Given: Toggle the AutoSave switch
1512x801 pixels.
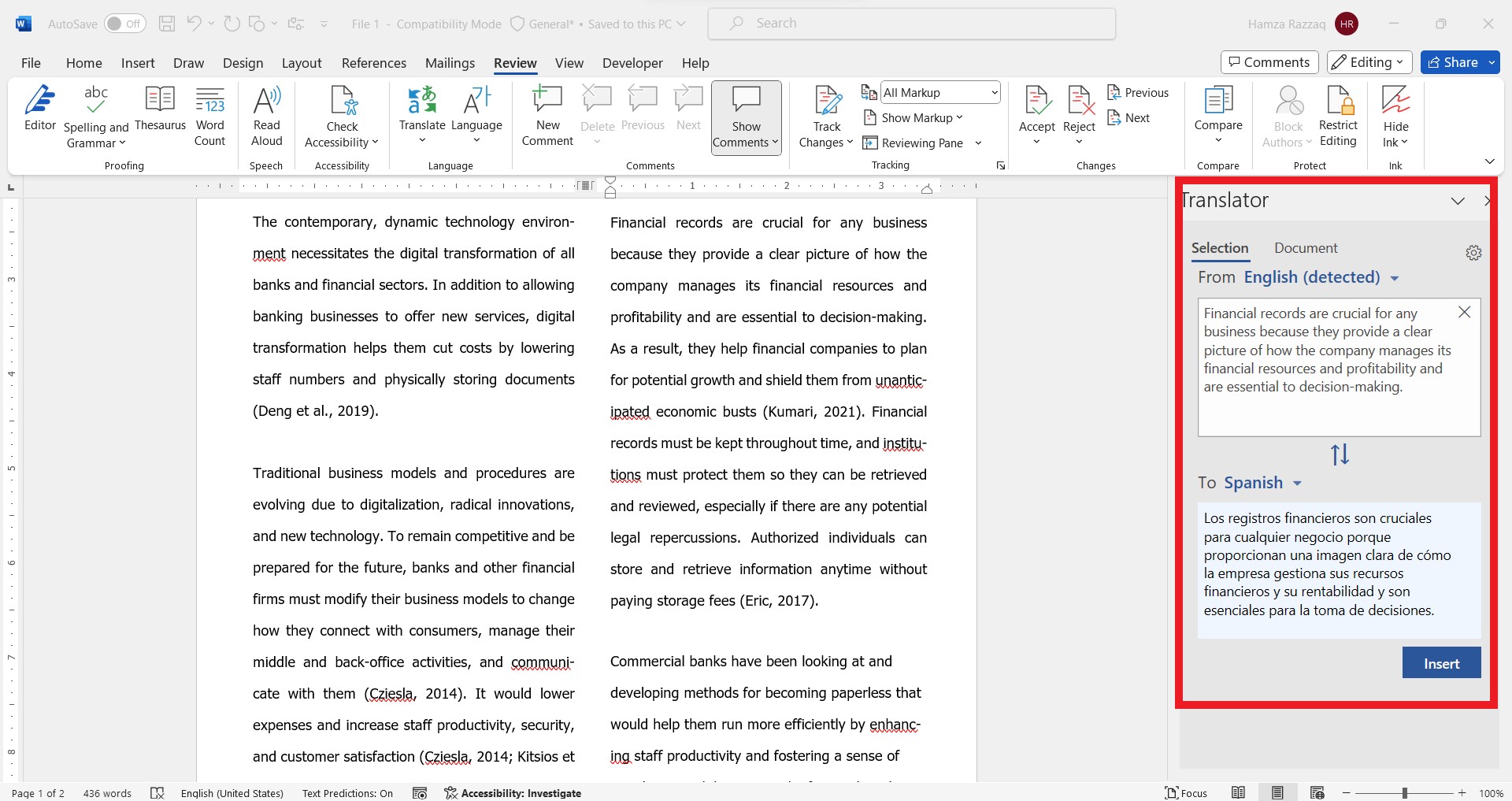Looking at the screenshot, I should [125, 24].
